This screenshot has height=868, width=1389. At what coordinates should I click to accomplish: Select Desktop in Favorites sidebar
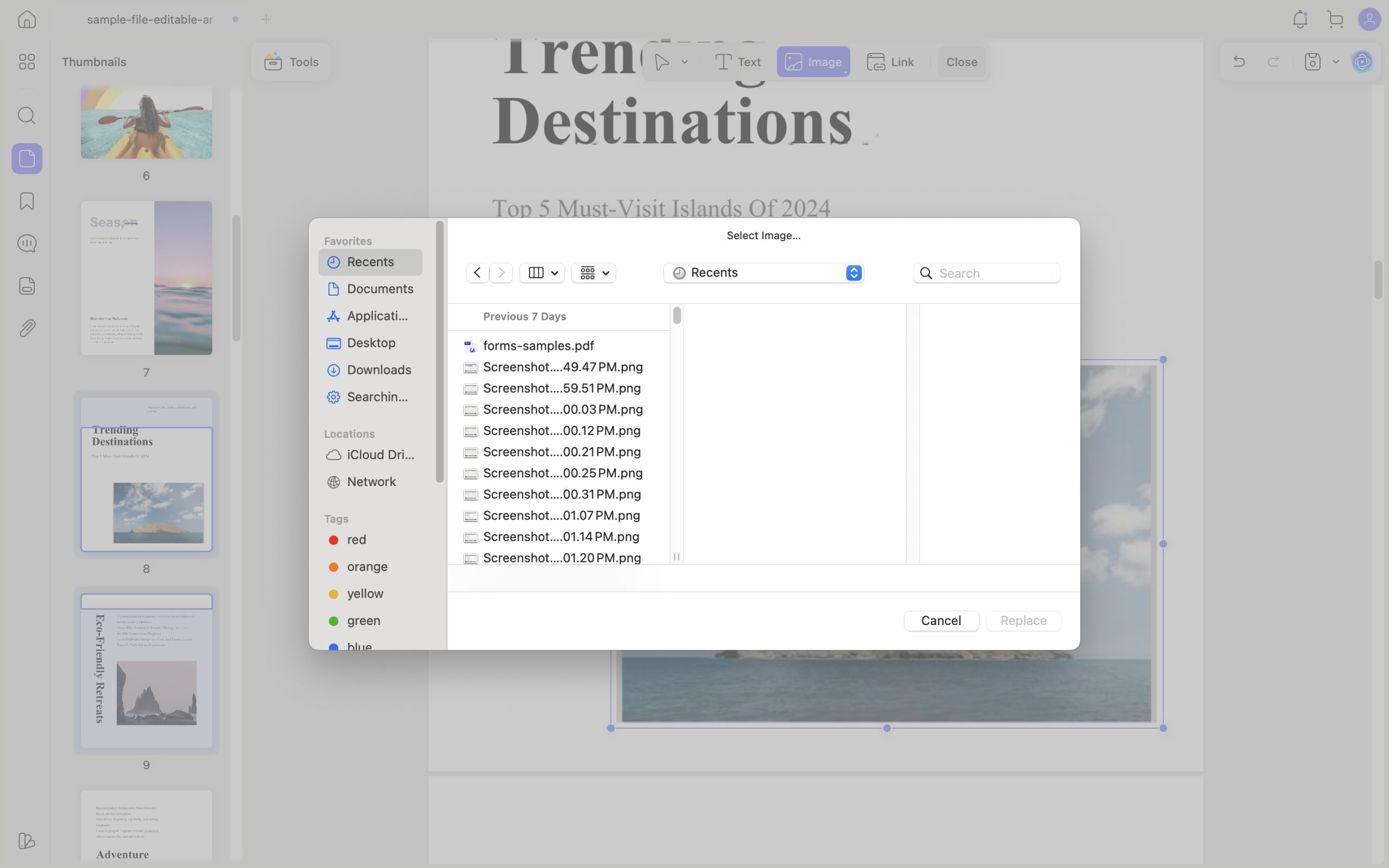coord(370,343)
